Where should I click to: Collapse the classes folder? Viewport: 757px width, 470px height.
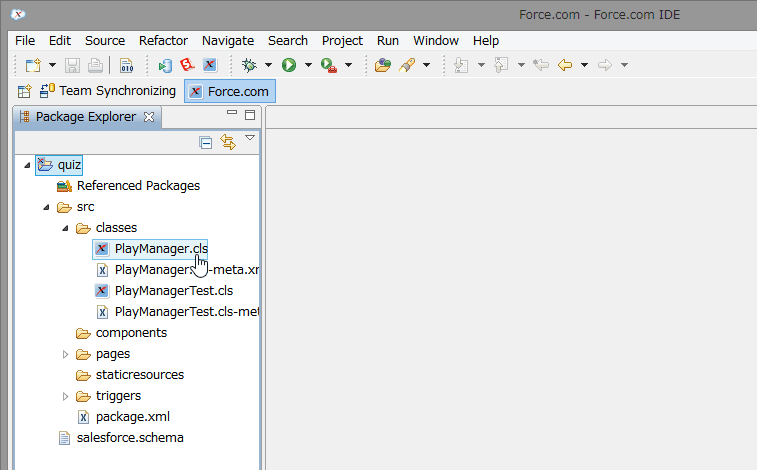(65, 228)
